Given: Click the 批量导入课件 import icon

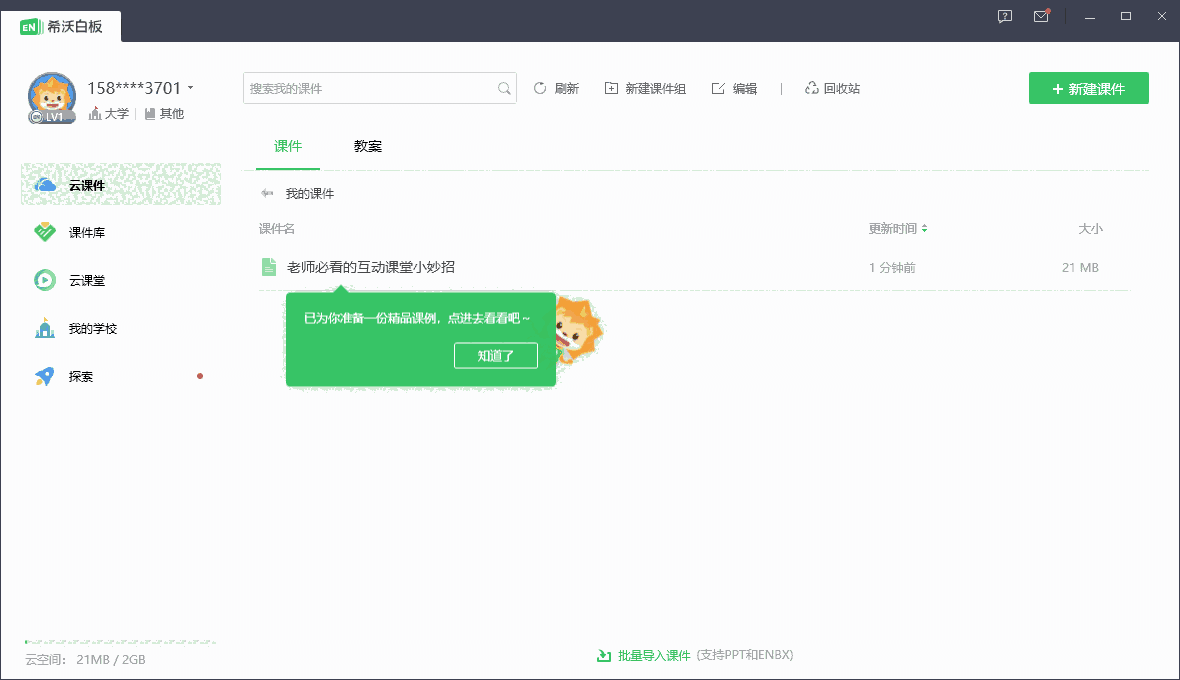Looking at the screenshot, I should [604, 655].
